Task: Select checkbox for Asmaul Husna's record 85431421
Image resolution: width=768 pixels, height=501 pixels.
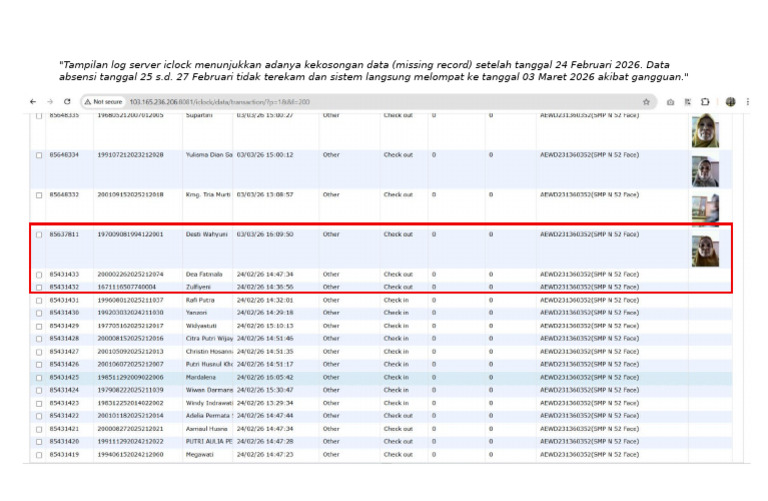Action: [x=39, y=429]
